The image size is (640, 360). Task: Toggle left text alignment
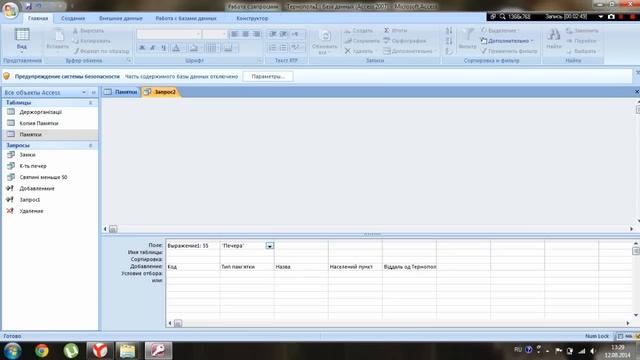[235, 34]
